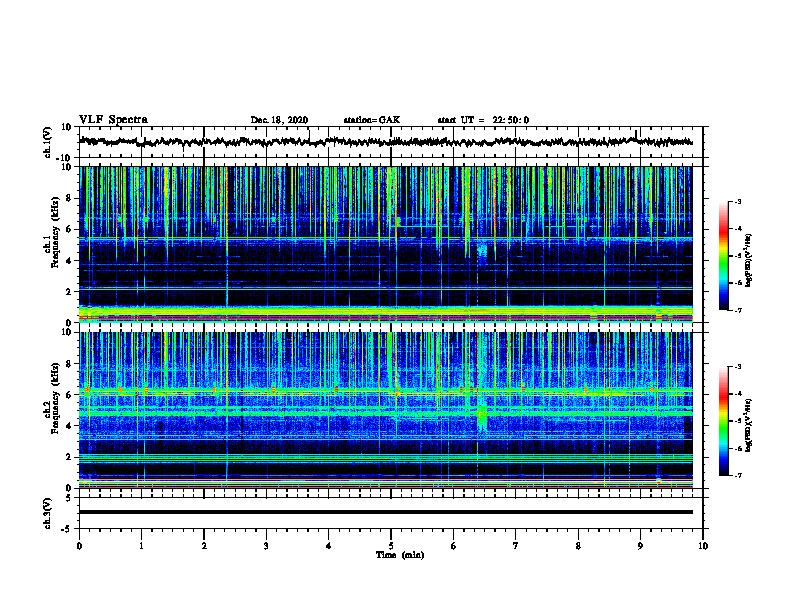Click the ch.3 flat black signal line
792x612 pixels.
[385, 512]
